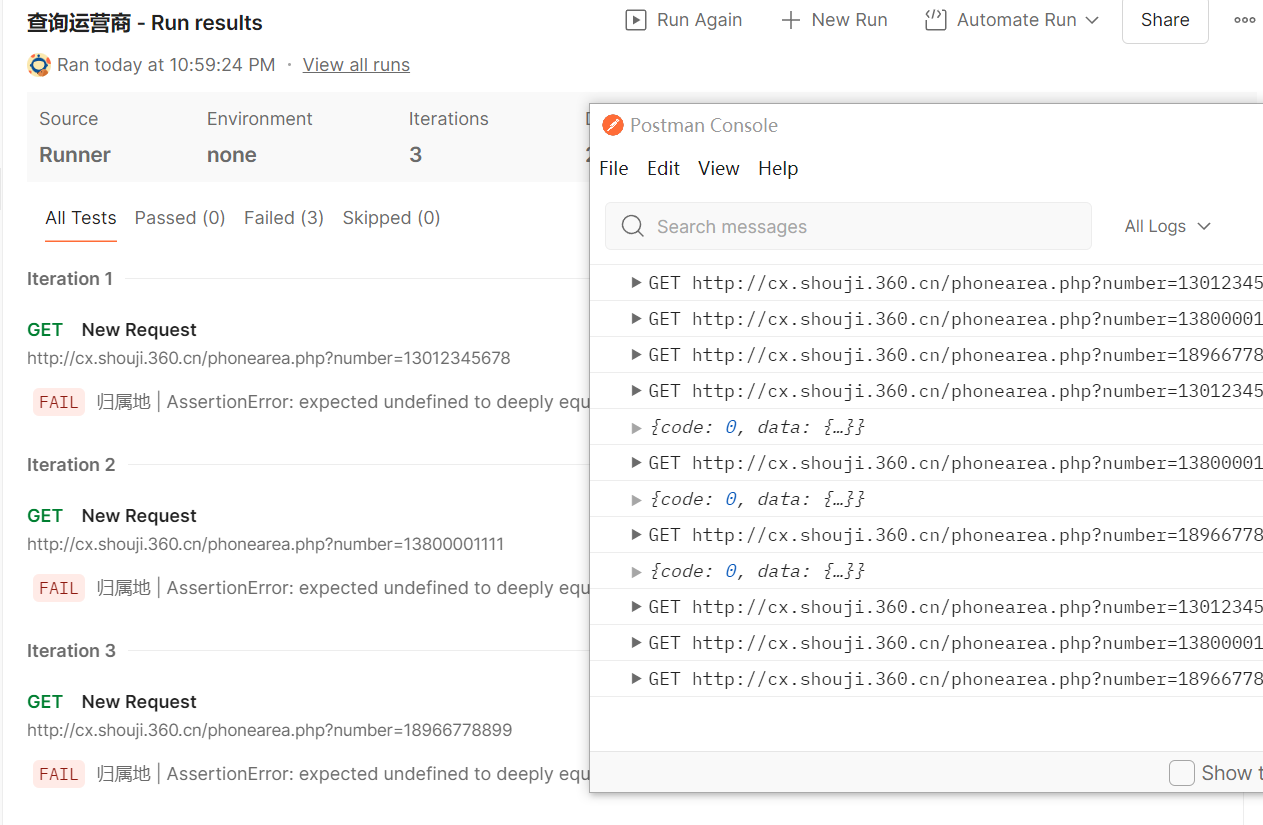Click the Run Again play icon
The width and height of the screenshot is (1263, 825).
[x=636, y=20]
